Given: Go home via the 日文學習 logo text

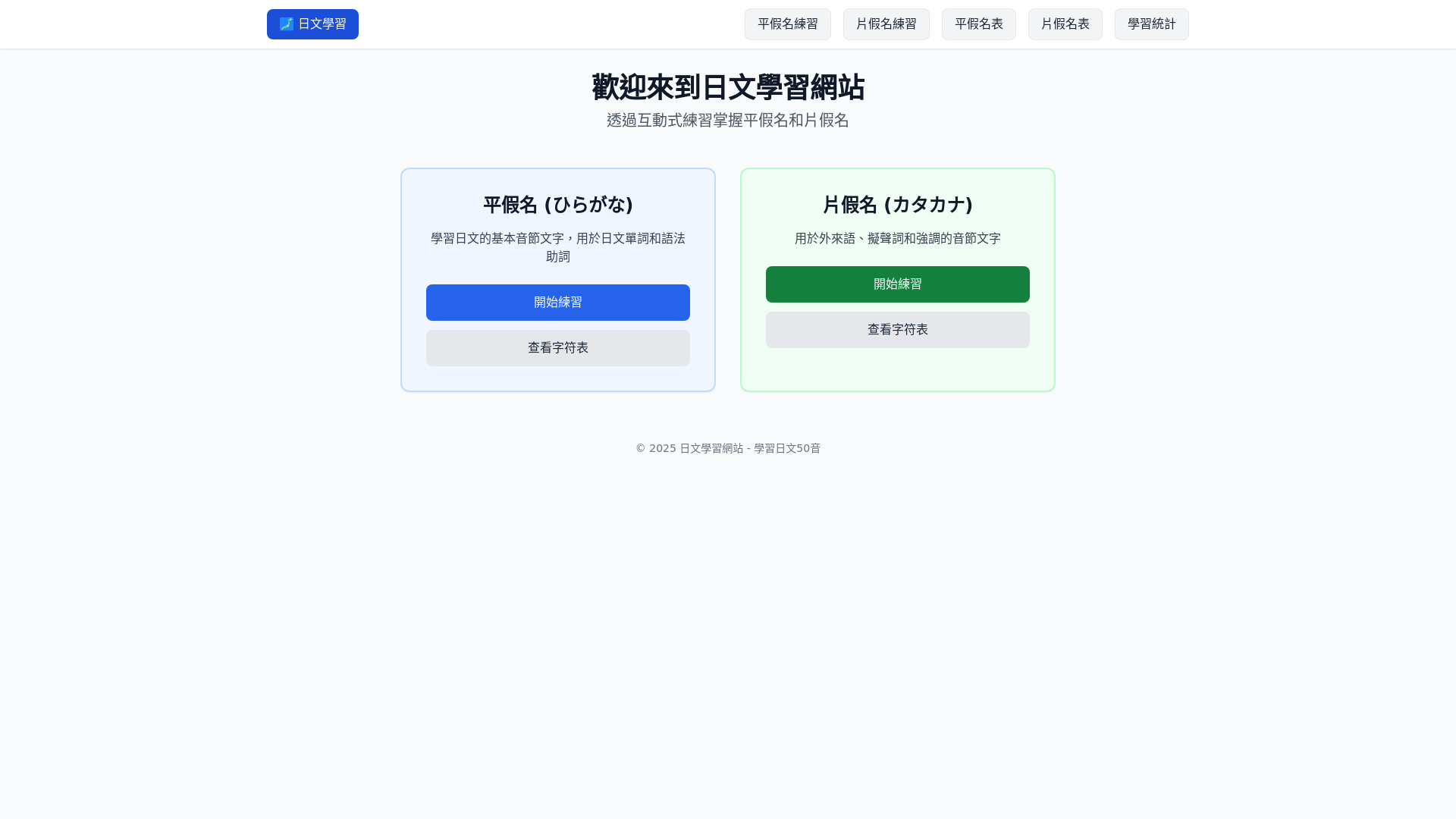Looking at the screenshot, I should (322, 24).
